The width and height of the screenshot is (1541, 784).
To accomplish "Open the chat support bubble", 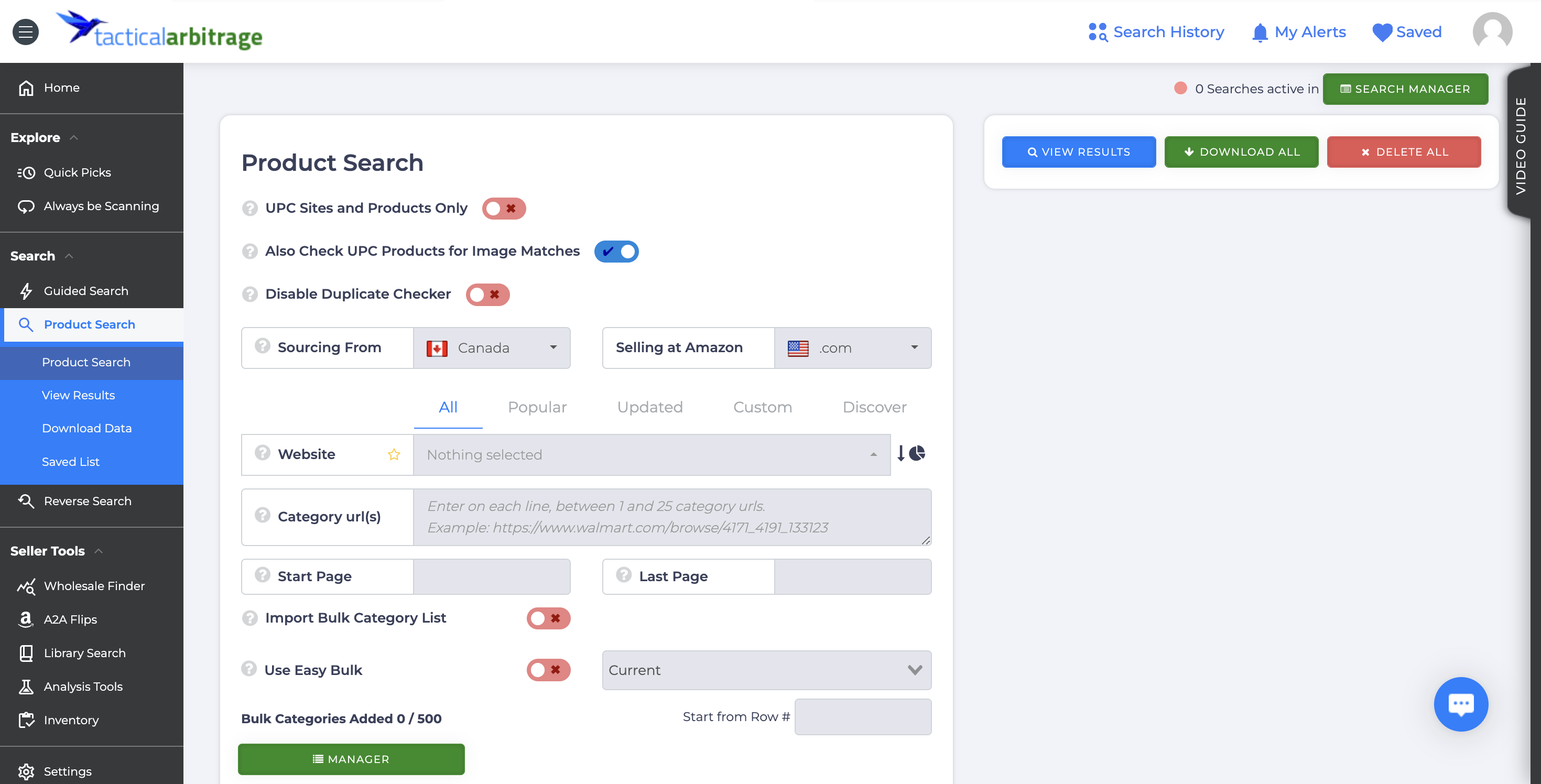I will pos(1460,704).
